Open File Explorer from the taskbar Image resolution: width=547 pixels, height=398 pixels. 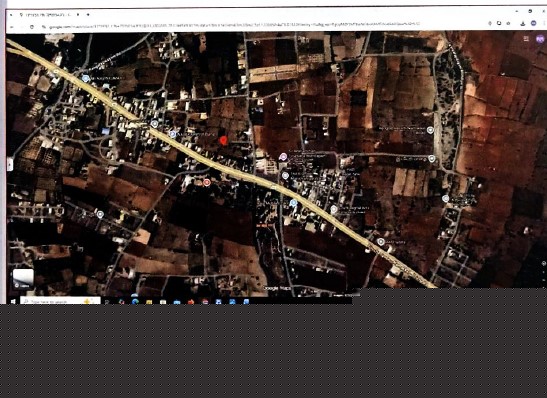click(x=149, y=302)
